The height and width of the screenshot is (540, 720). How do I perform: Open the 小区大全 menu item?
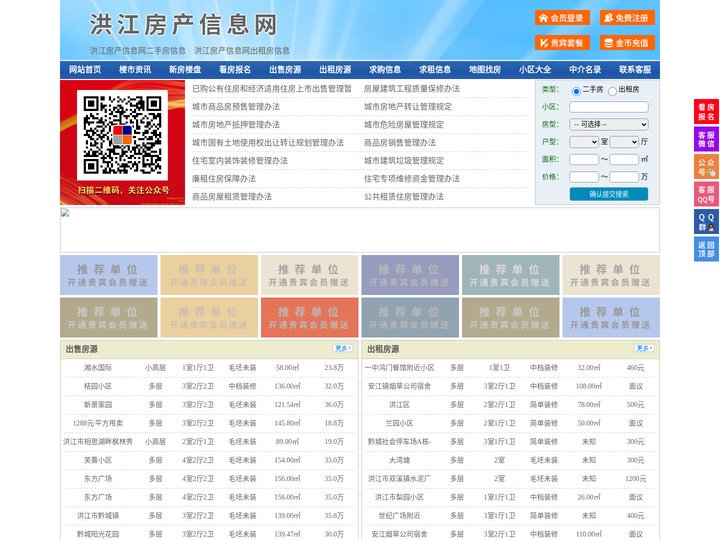click(535, 70)
